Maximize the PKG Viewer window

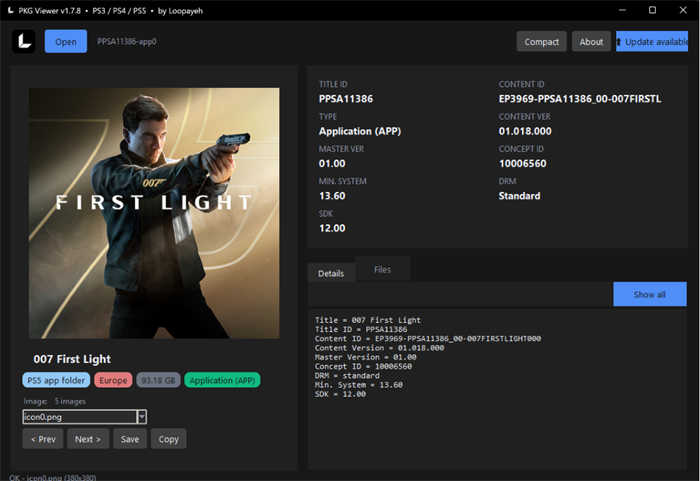[x=652, y=10]
